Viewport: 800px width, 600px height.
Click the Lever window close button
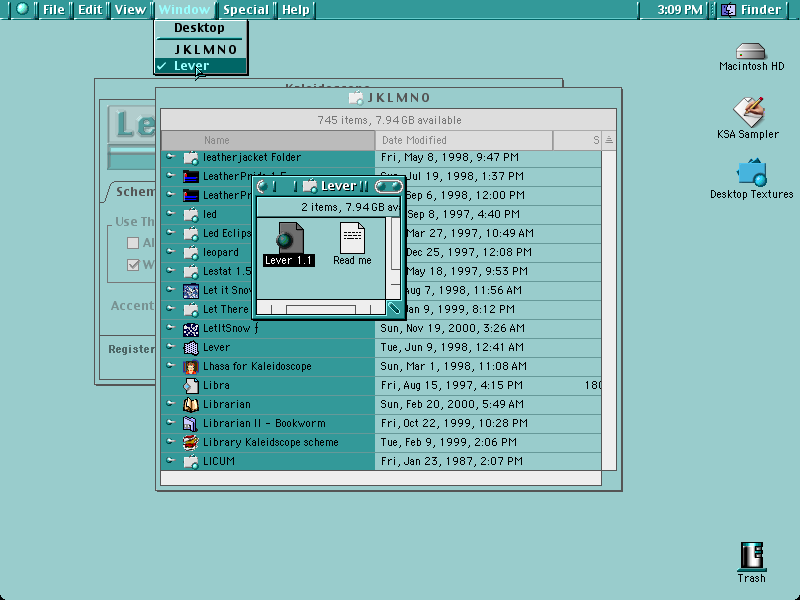coord(262,187)
